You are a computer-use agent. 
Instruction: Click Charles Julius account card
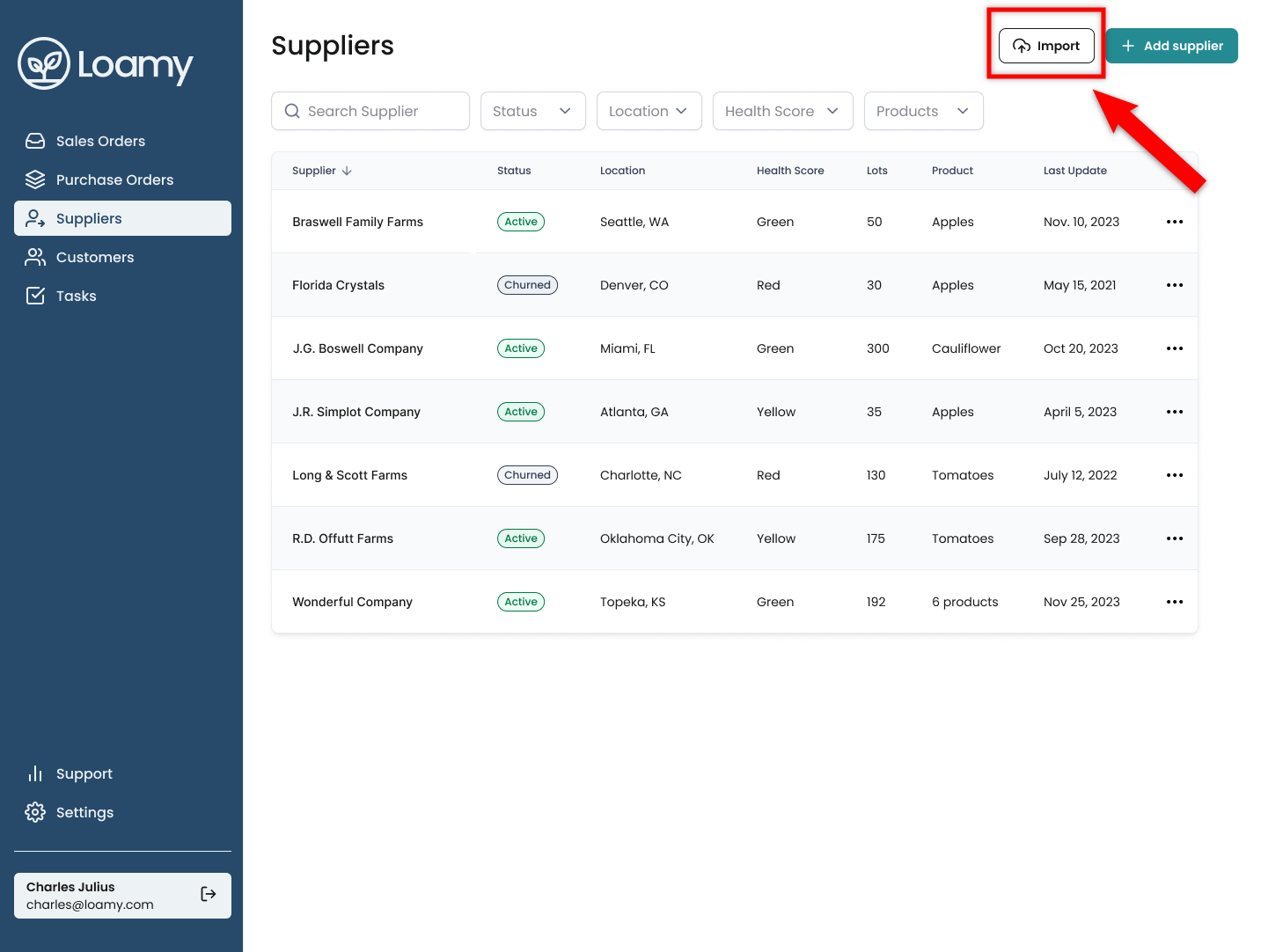(122, 896)
